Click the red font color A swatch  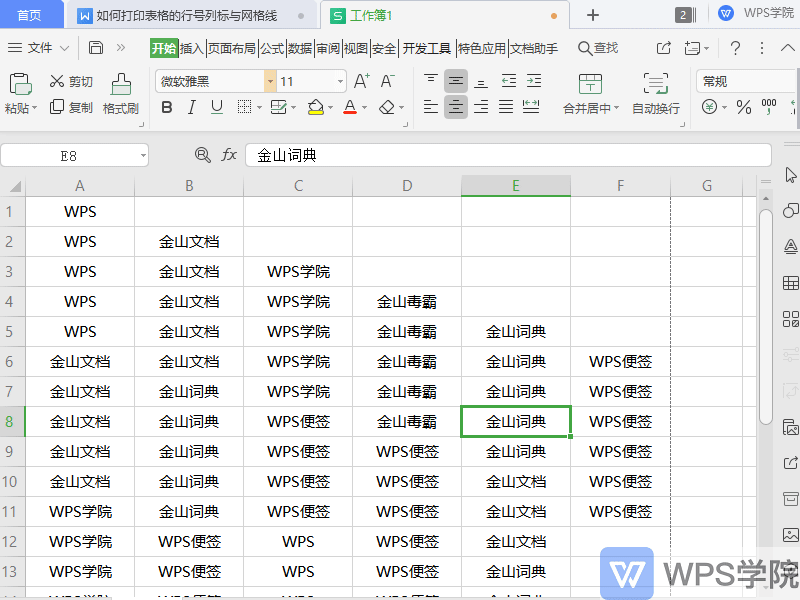click(349, 107)
